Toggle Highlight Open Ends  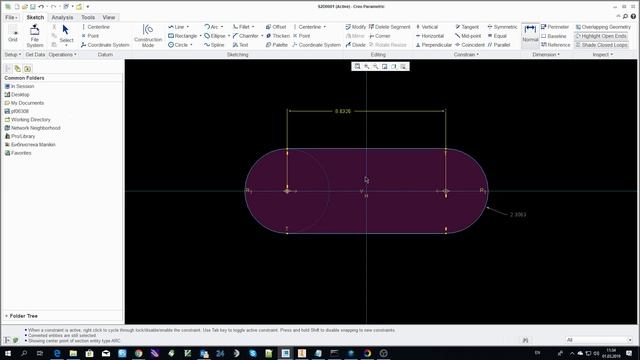point(601,36)
